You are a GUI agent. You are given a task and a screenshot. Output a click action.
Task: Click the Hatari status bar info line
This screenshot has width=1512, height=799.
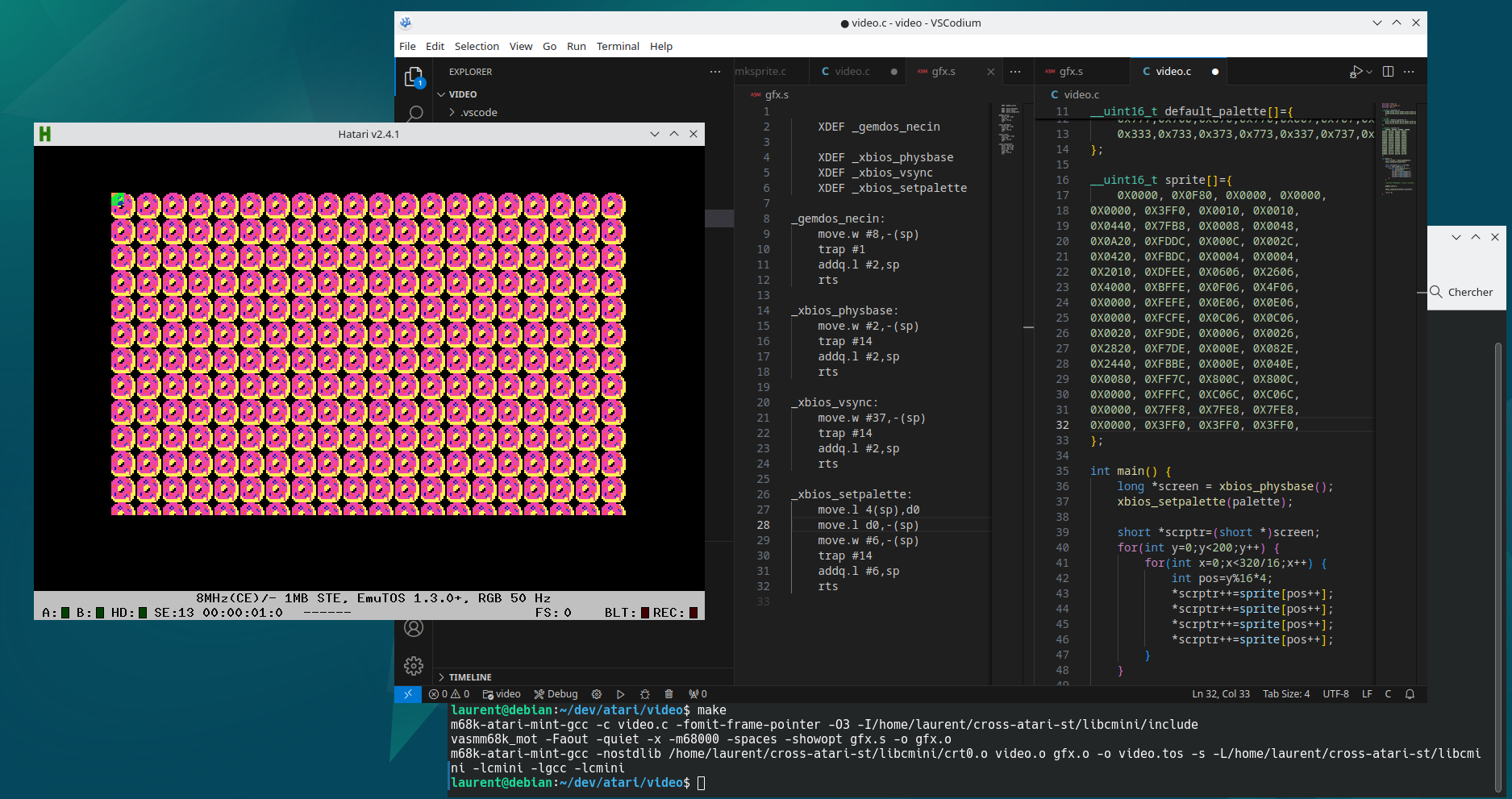(x=373, y=598)
